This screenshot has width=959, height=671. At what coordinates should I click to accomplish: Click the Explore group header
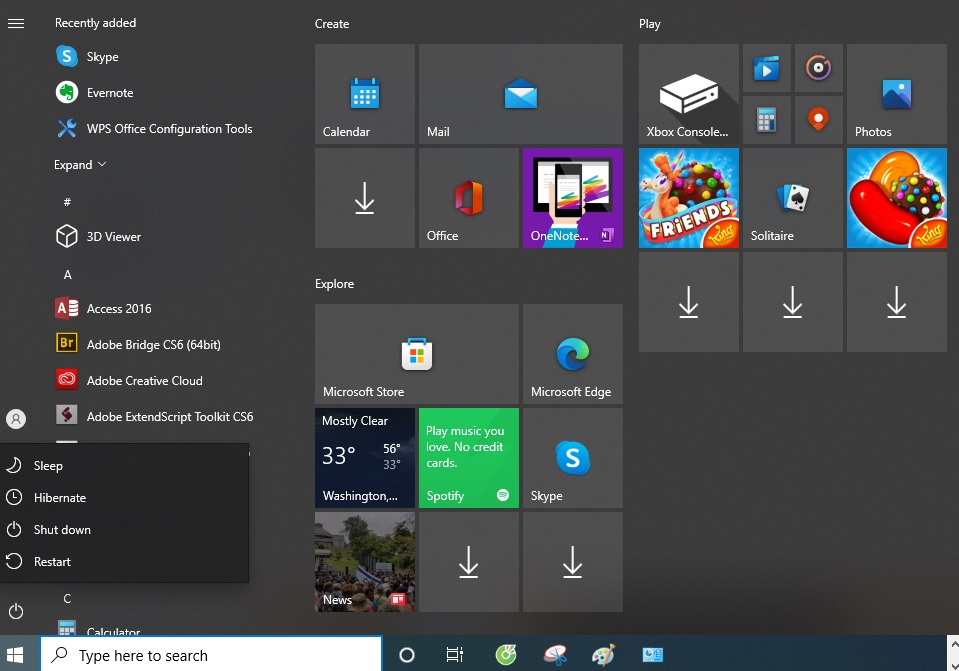(335, 284)
